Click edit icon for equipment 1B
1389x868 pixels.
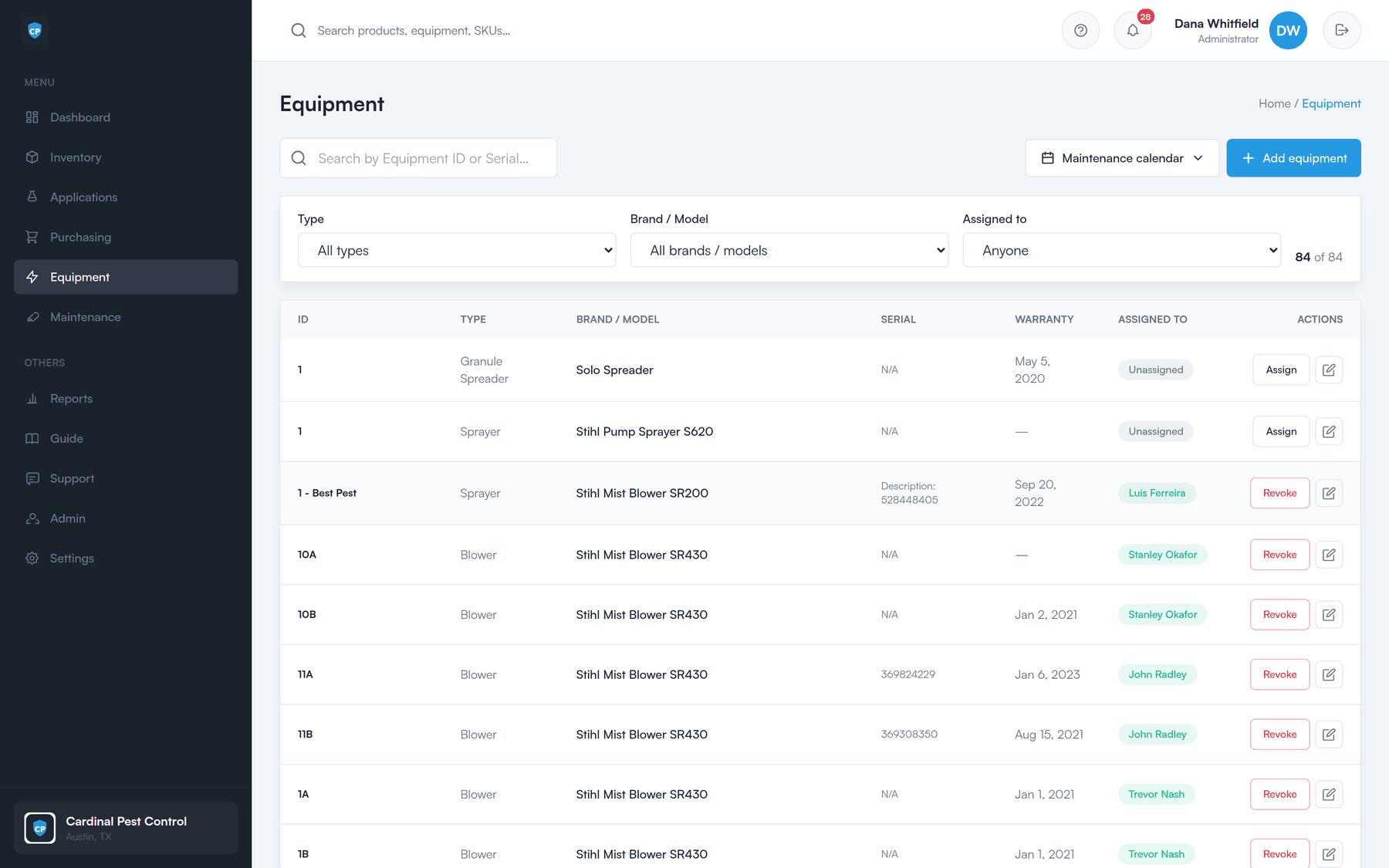[1329, 854]
